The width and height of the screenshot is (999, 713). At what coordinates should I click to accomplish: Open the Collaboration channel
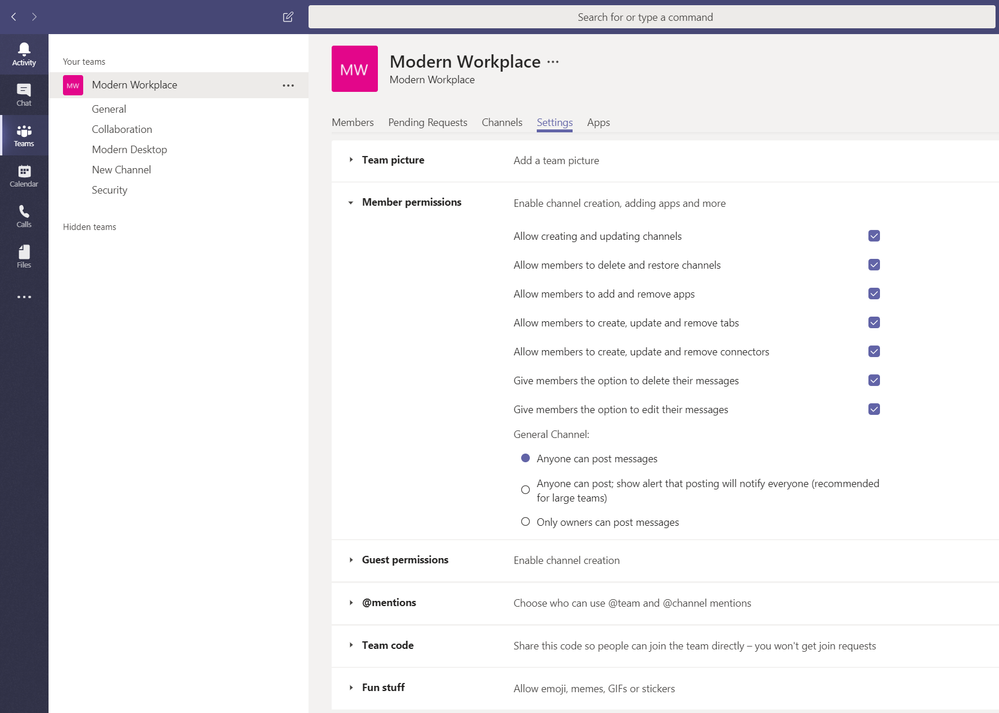tap(122, 129)
